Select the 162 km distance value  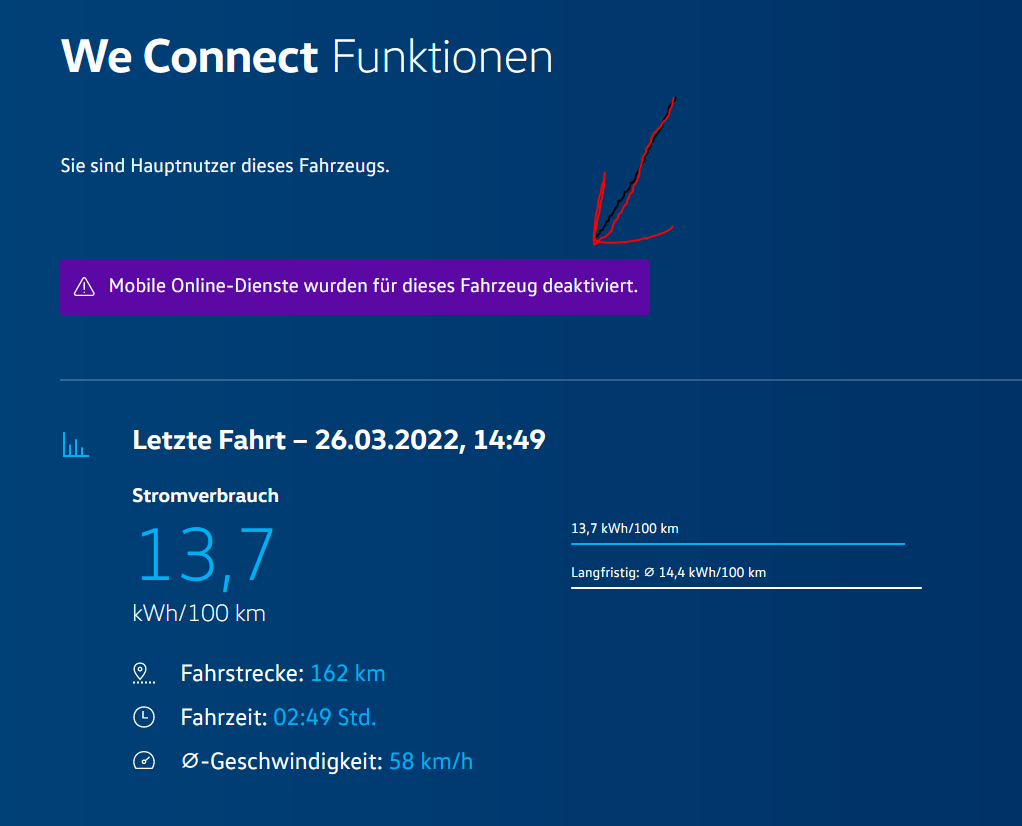pos(348,673)
